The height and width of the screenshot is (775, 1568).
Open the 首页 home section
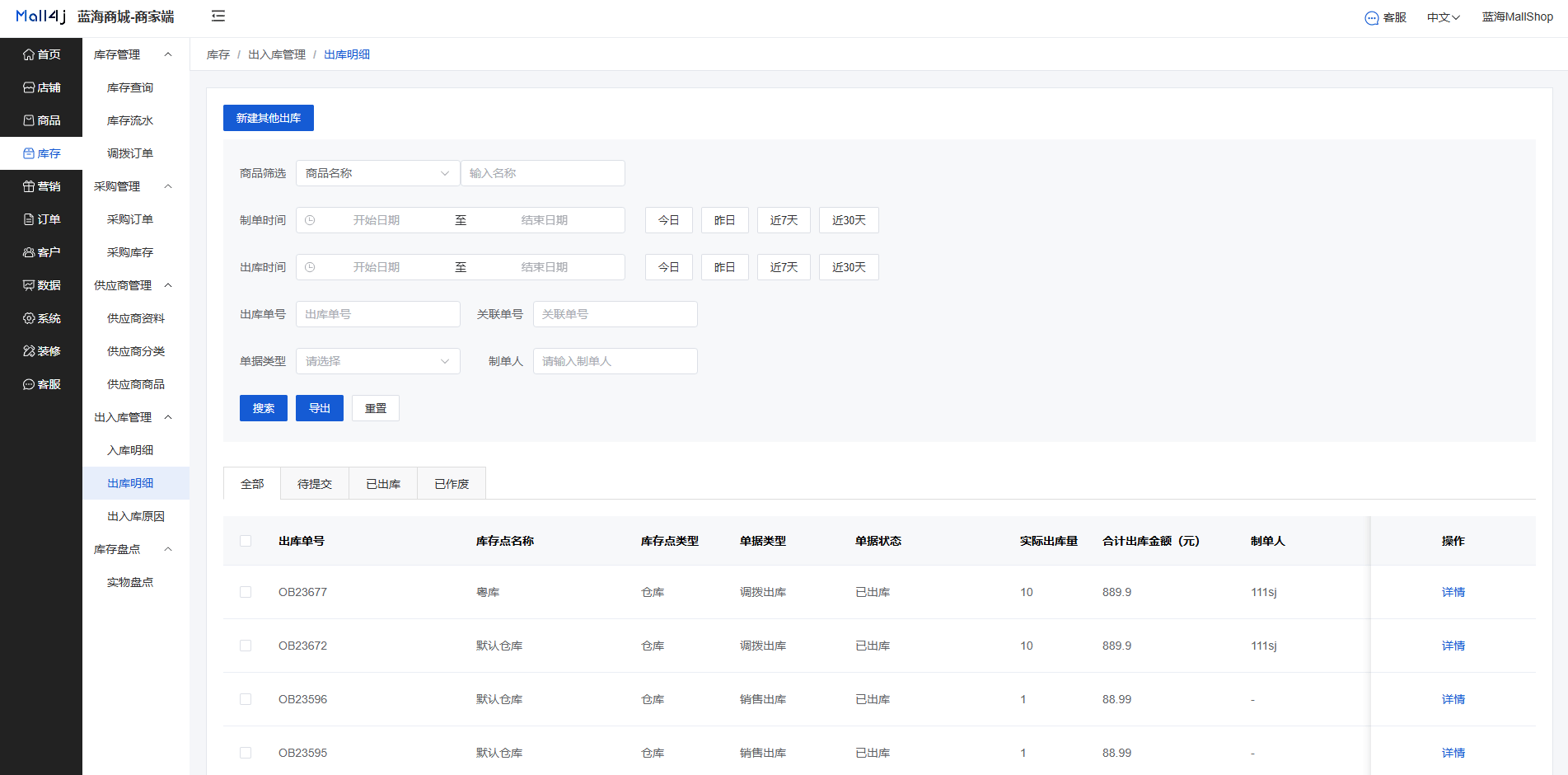pos(41,54)
